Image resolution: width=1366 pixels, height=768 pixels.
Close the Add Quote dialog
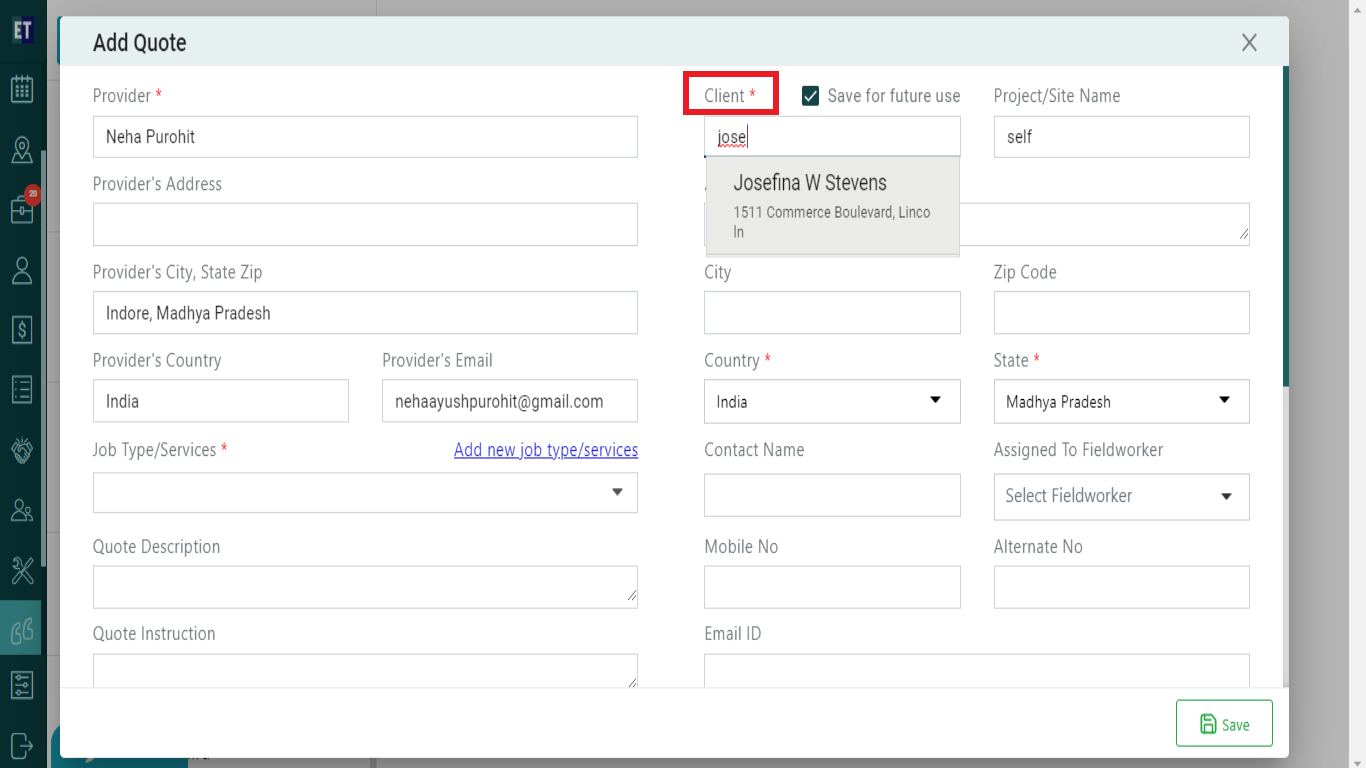pyautogui.click(x=1249, y=42)
